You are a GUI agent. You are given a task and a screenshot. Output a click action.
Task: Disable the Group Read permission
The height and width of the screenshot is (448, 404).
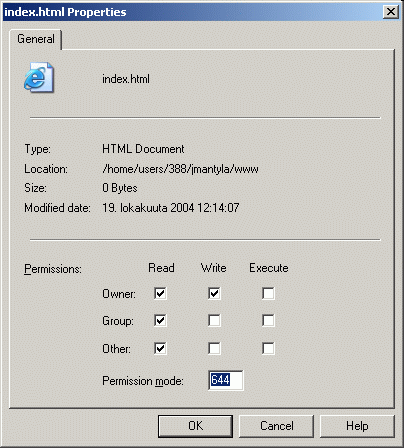coord(160,321)
